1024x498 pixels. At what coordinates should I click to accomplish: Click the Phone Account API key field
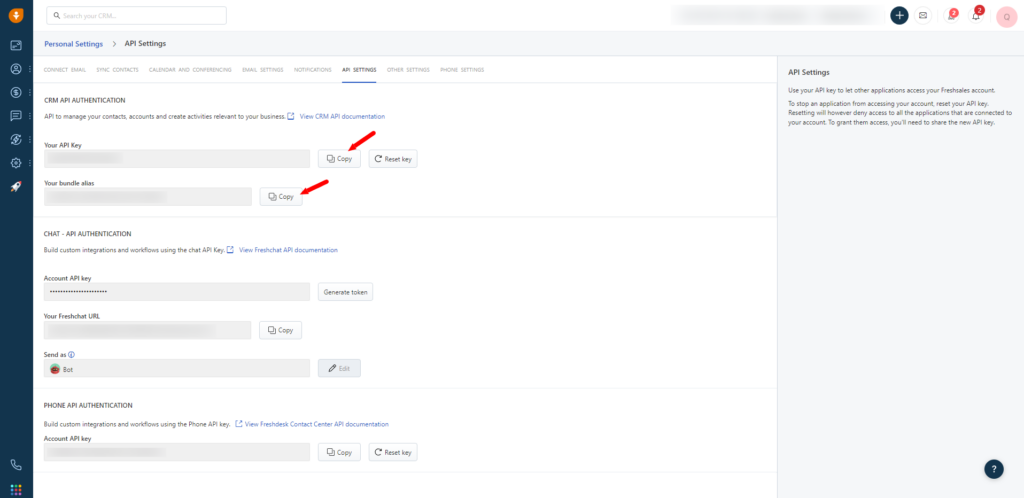(x=176, y=452)
